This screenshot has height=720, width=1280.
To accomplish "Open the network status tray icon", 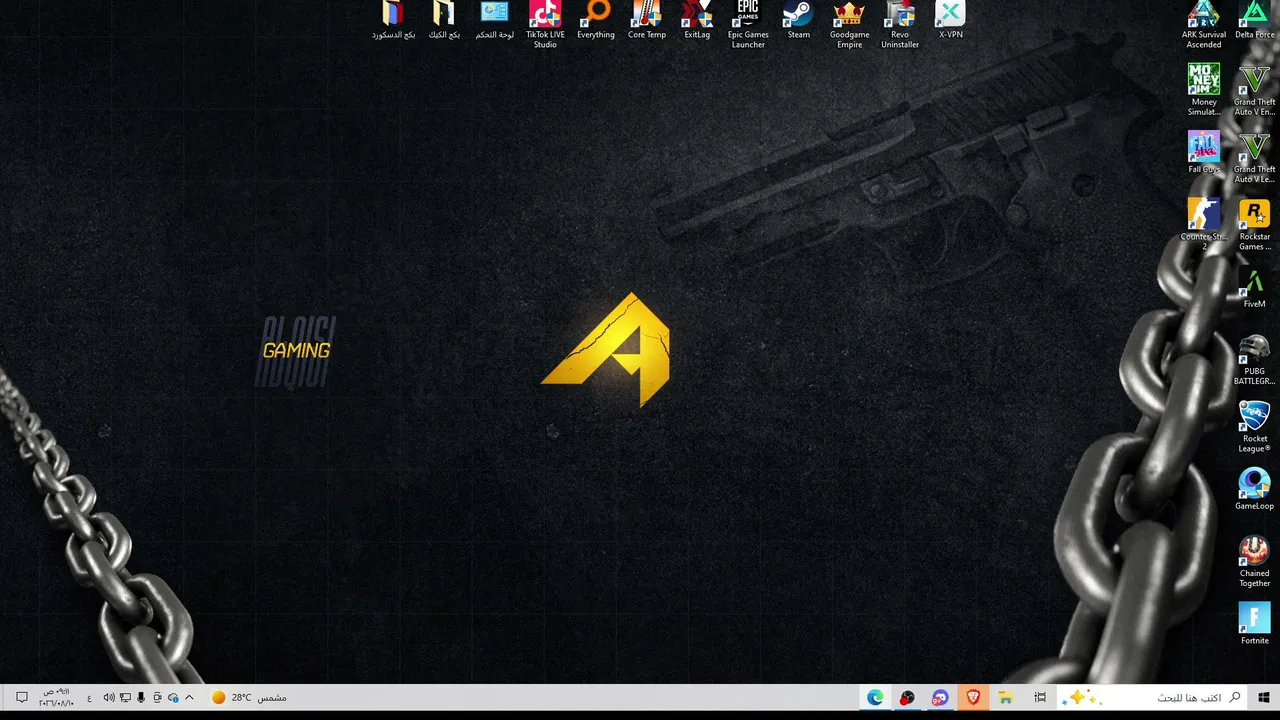I will pos(125,697).
